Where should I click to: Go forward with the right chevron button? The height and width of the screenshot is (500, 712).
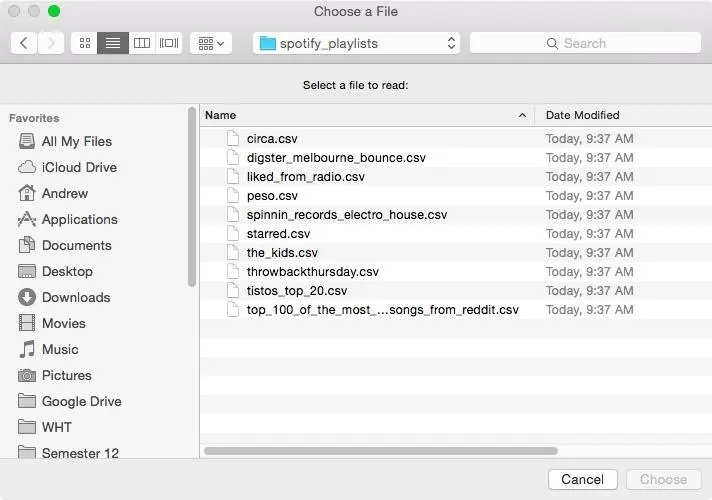click(50, 43)
